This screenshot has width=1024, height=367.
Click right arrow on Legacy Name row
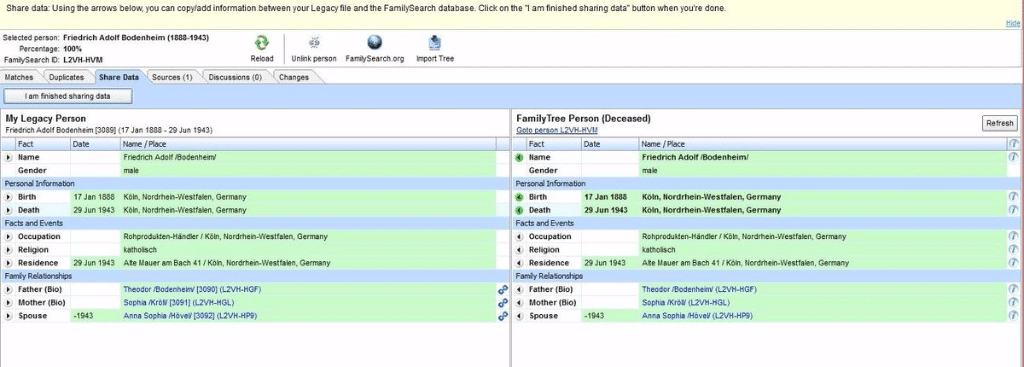8,157
